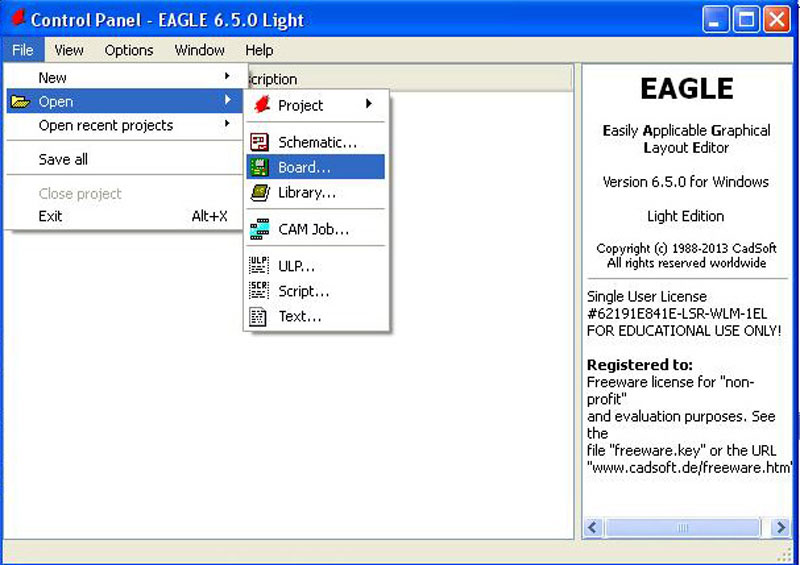This screenshot has width=800, height=565.
Task: Click the info panel scroll right arrow
Action: click(780, 527)
